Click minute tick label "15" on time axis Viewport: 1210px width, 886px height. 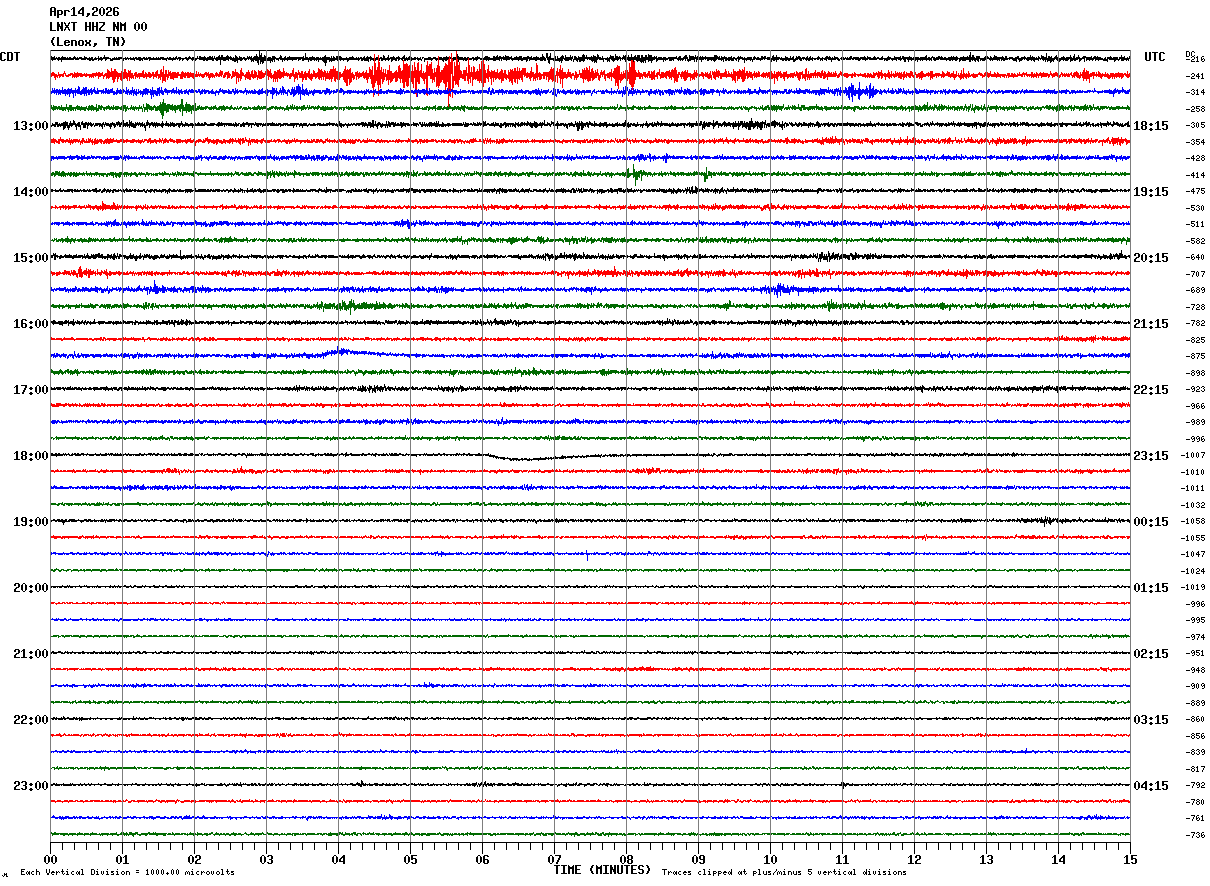(x=1130, y=859)
